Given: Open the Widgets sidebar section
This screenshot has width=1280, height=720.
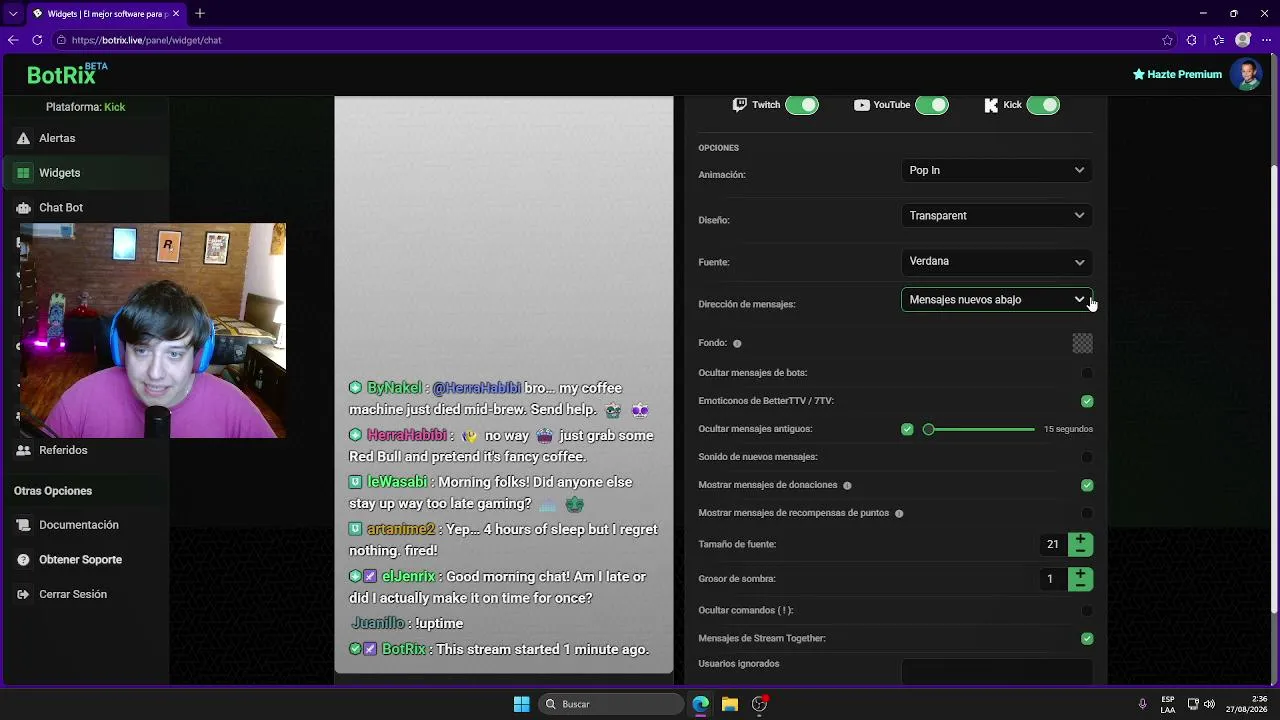Looking at the screenshot, I should (85, 173).
